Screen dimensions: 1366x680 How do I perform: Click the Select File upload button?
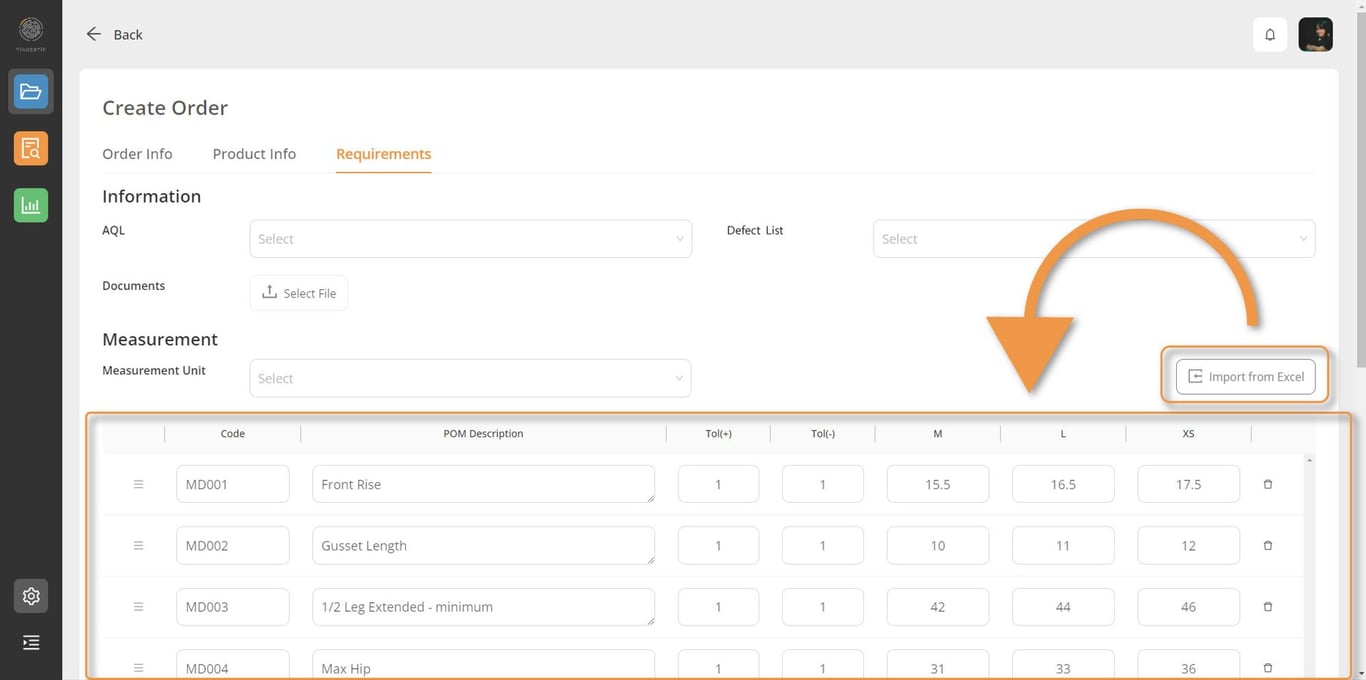[299, 293]
